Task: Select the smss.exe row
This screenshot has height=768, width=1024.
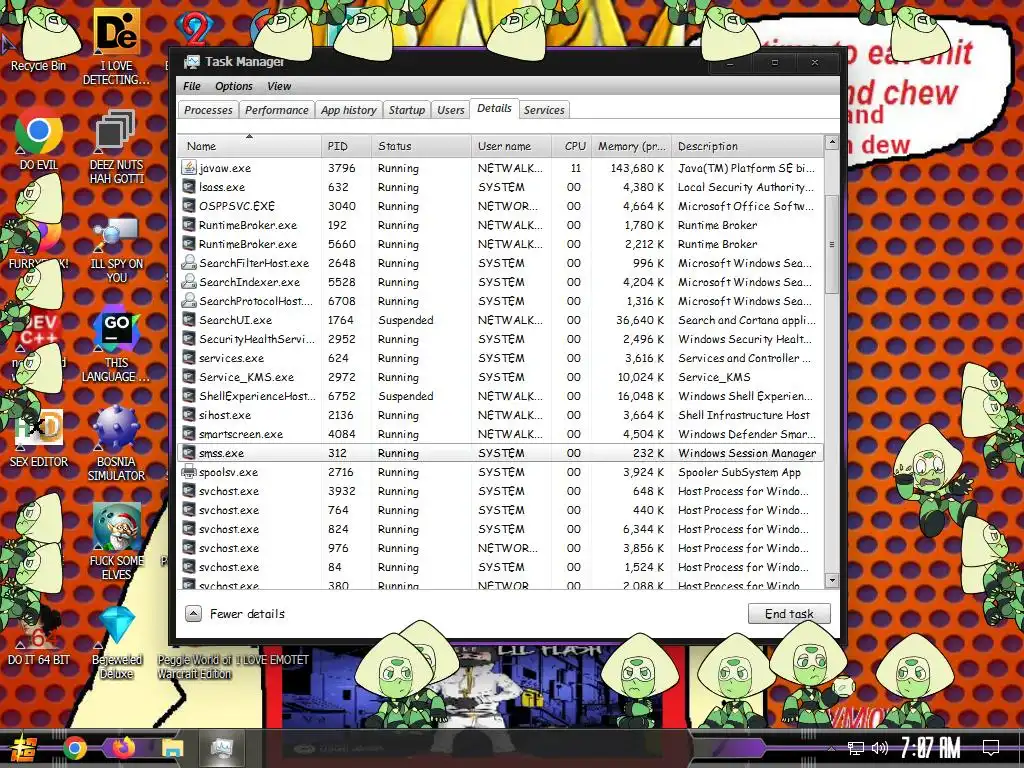Action: (500, 453)
